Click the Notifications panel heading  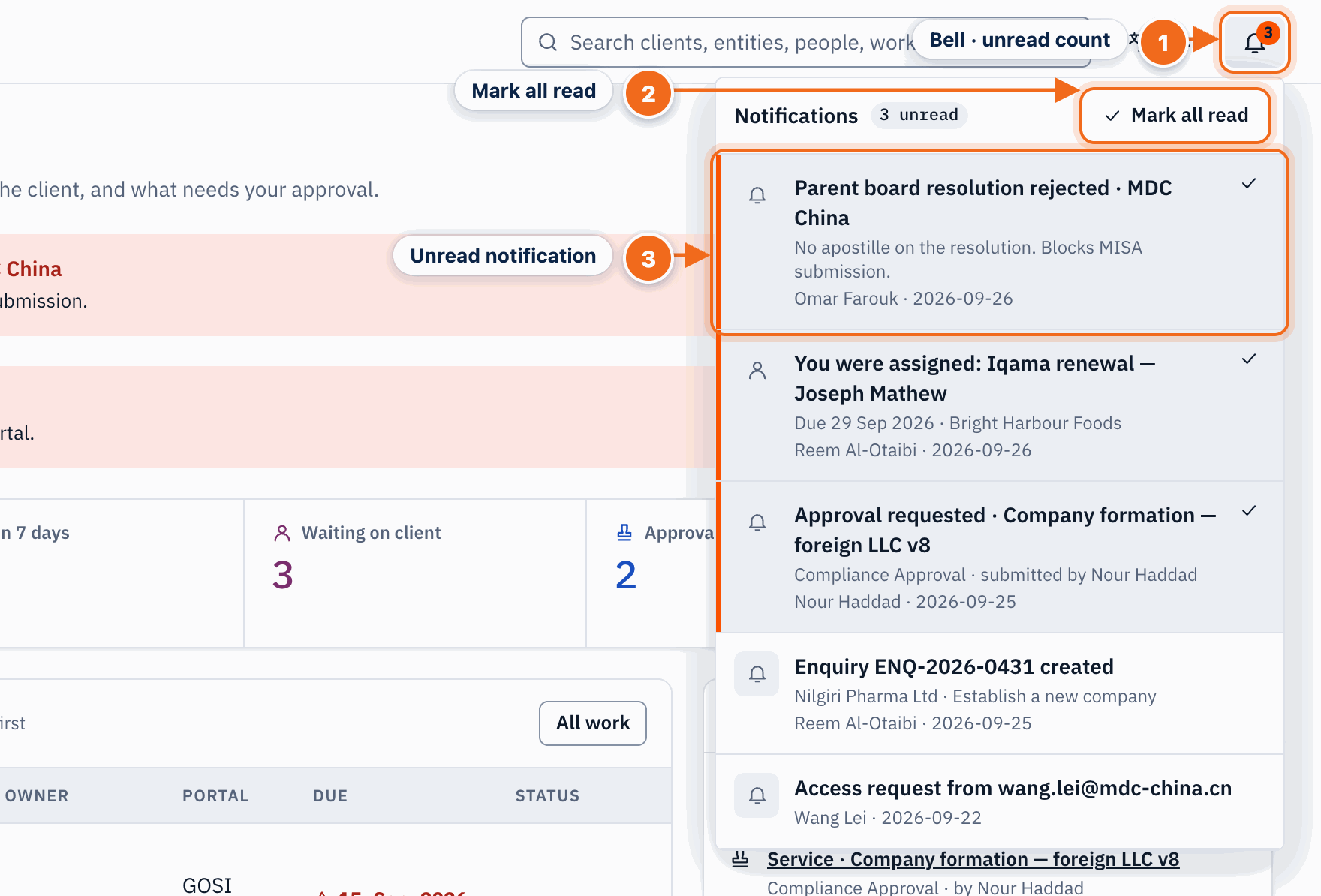pos(796,116)
